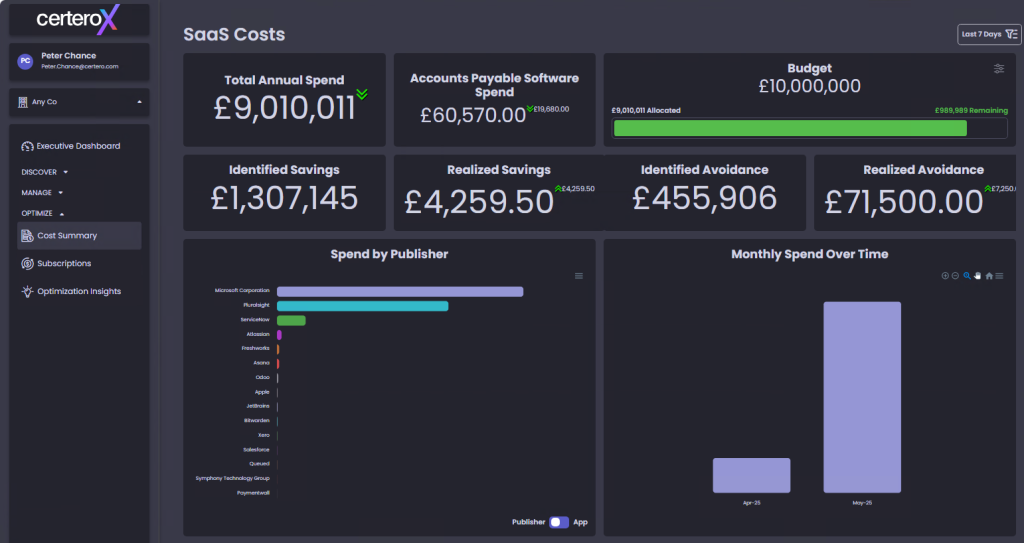This screenshot has height=543, width=1024.
Task: Expand the DISCOVER section
Action: (44, 173)
